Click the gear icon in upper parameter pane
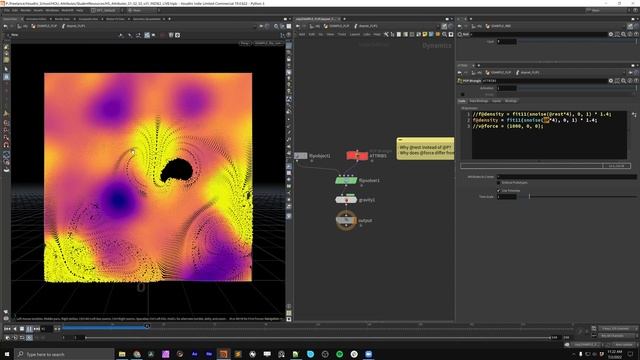Screen dimensions: 640x360 tap(611, 34)
